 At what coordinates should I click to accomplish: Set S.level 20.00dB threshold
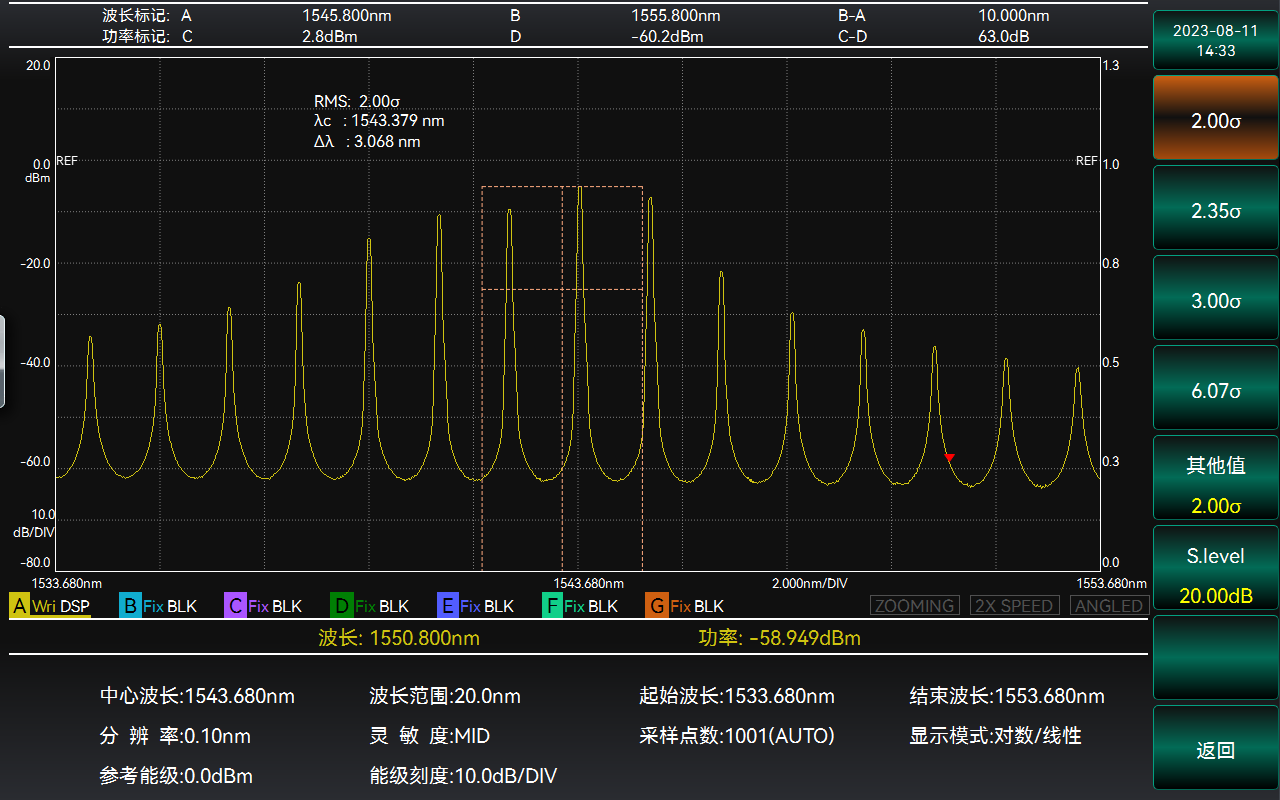[1215, 572]
